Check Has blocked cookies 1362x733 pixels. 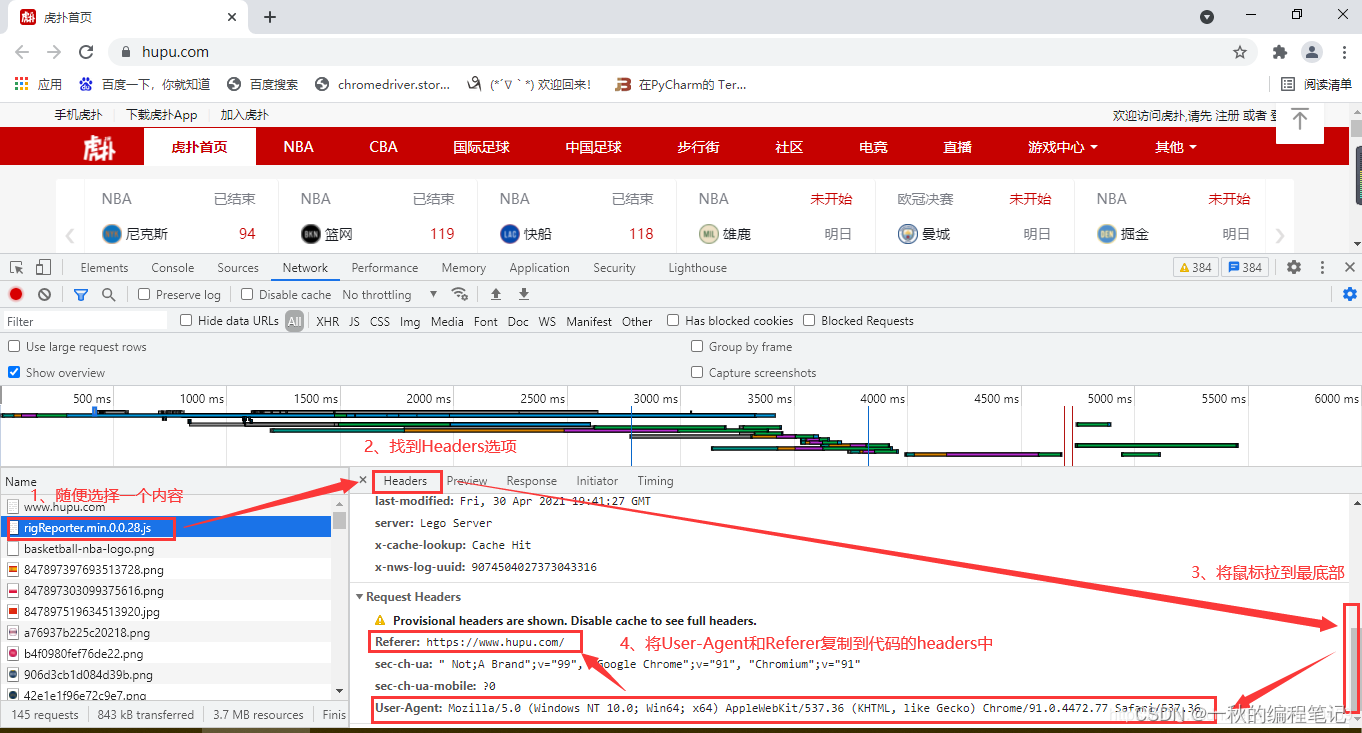(673, 320)
